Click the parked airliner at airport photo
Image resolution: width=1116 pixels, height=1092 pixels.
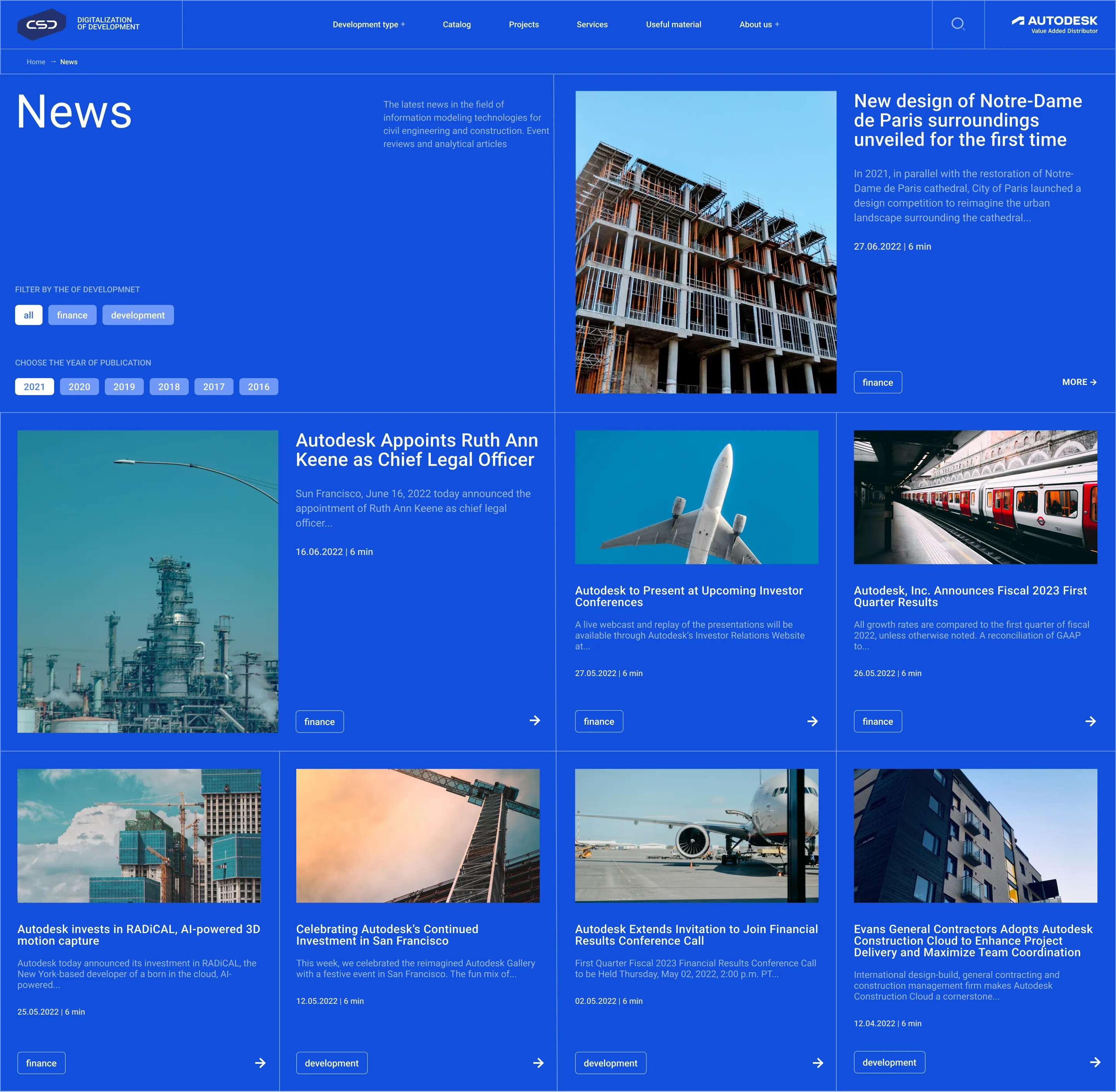(696, 836)
